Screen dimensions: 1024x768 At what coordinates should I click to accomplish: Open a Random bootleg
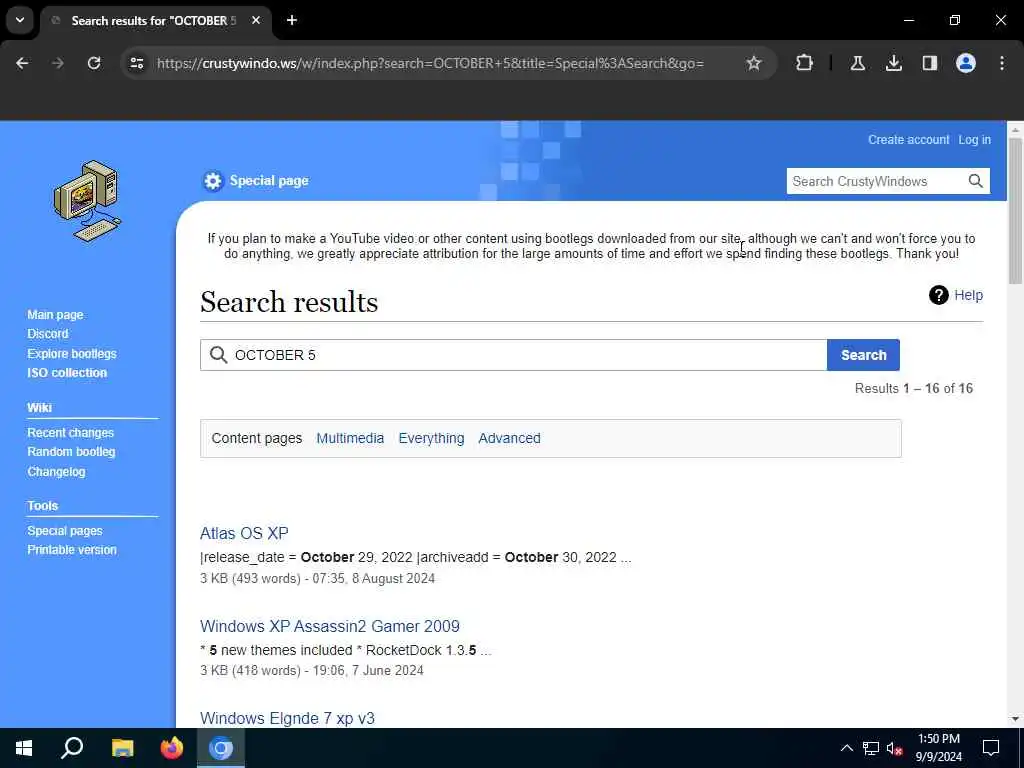pos(71,452)
